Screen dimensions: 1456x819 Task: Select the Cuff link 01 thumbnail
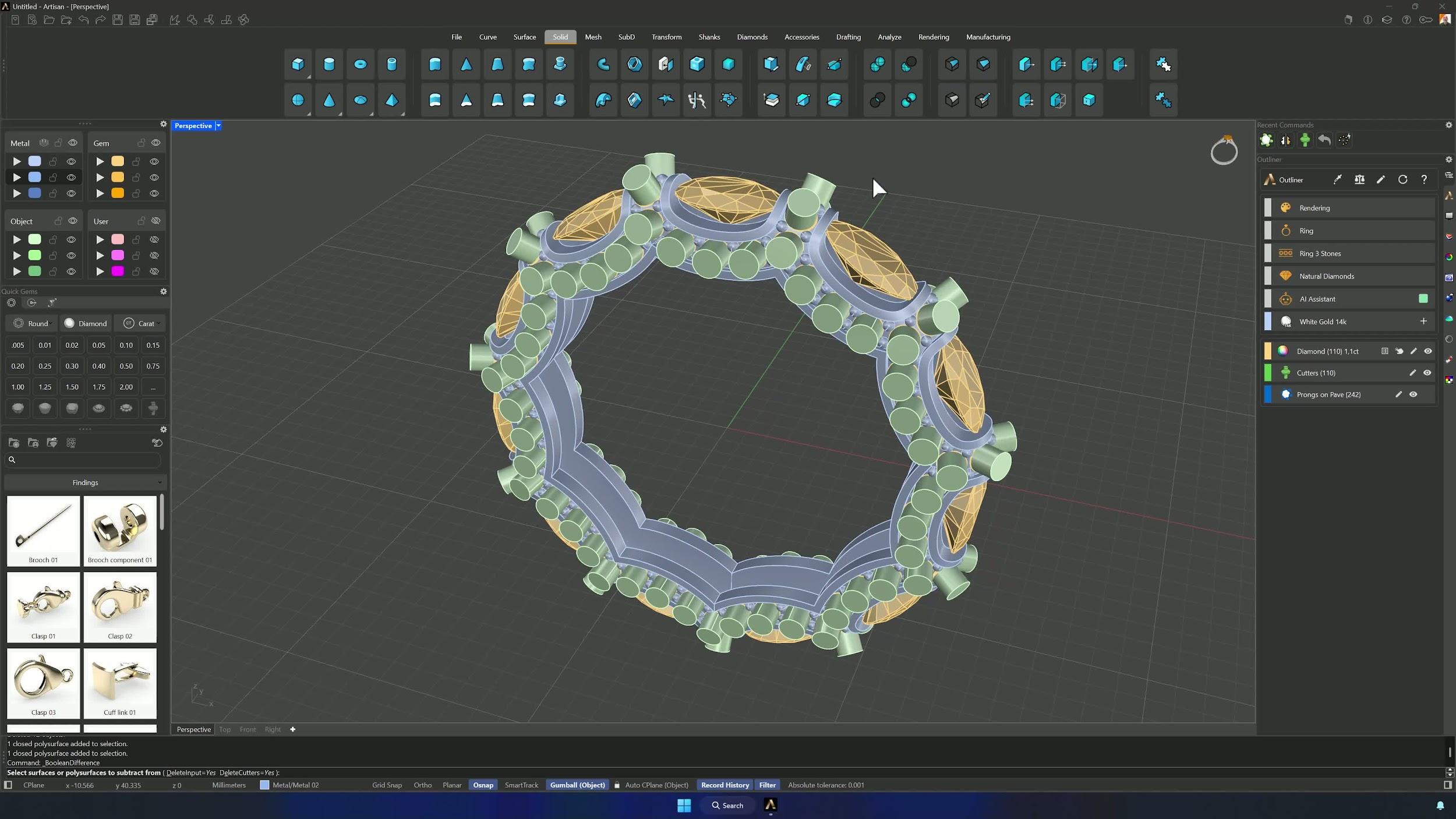coord(120,683)
